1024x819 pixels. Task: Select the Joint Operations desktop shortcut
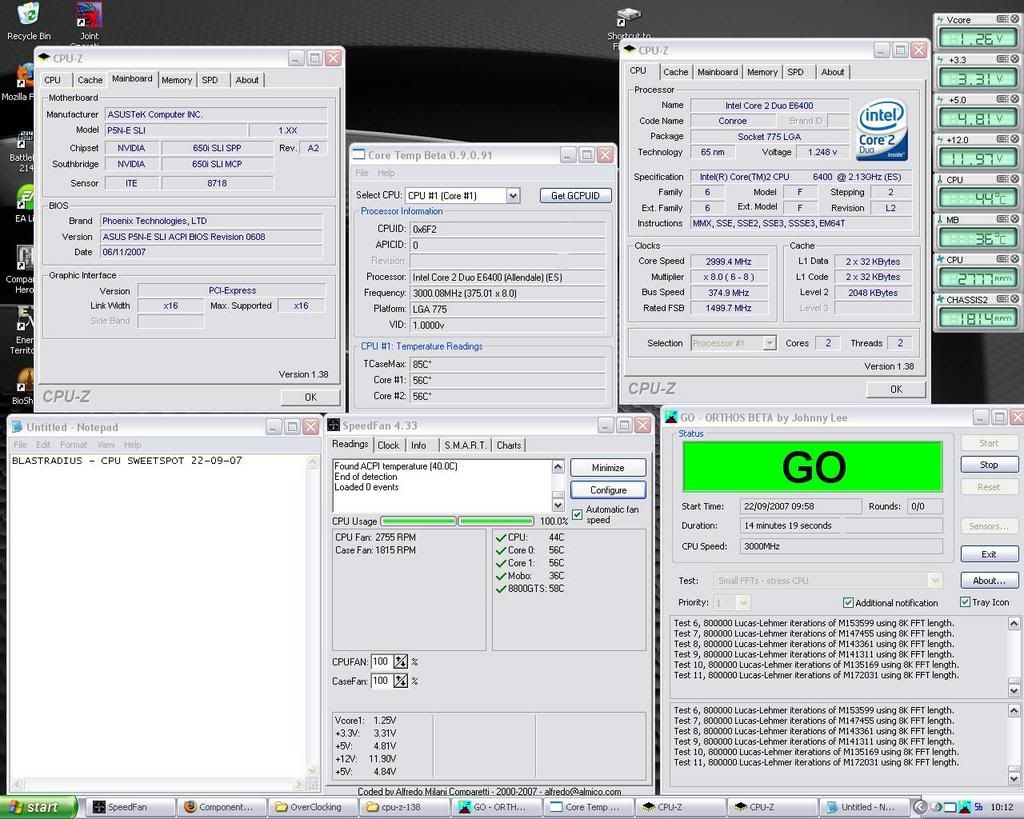click(x=89, y=23)
